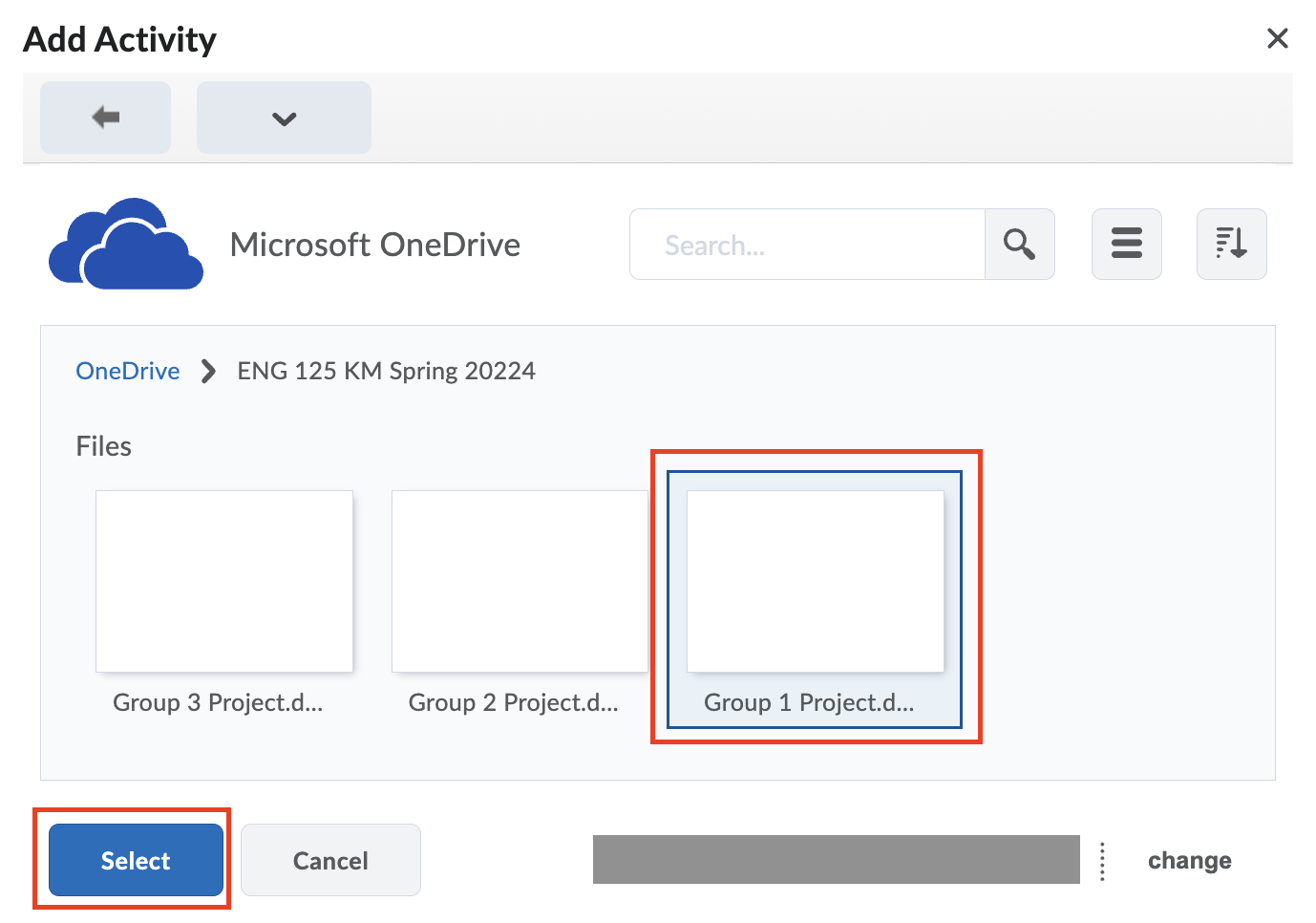Open the list view icon
The width and height of the screenshot is (1316, 923).
[1126, 244]
